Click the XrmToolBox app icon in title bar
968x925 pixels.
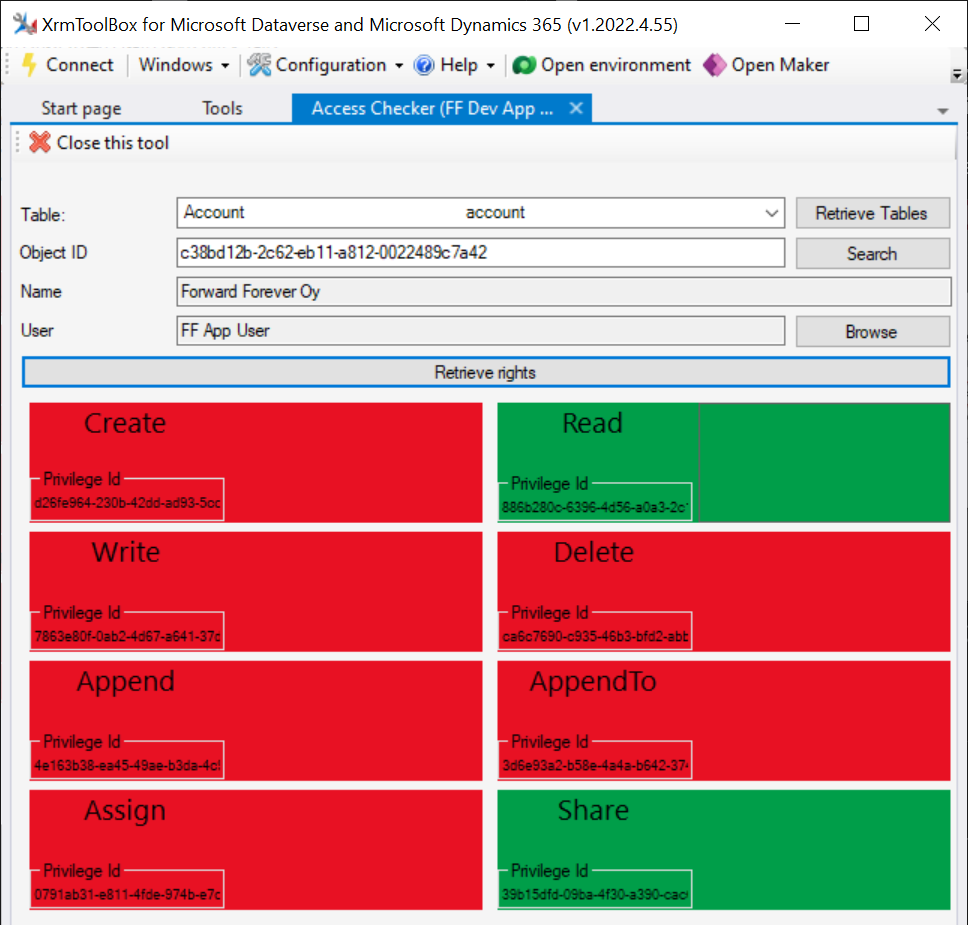coord(24,24)
